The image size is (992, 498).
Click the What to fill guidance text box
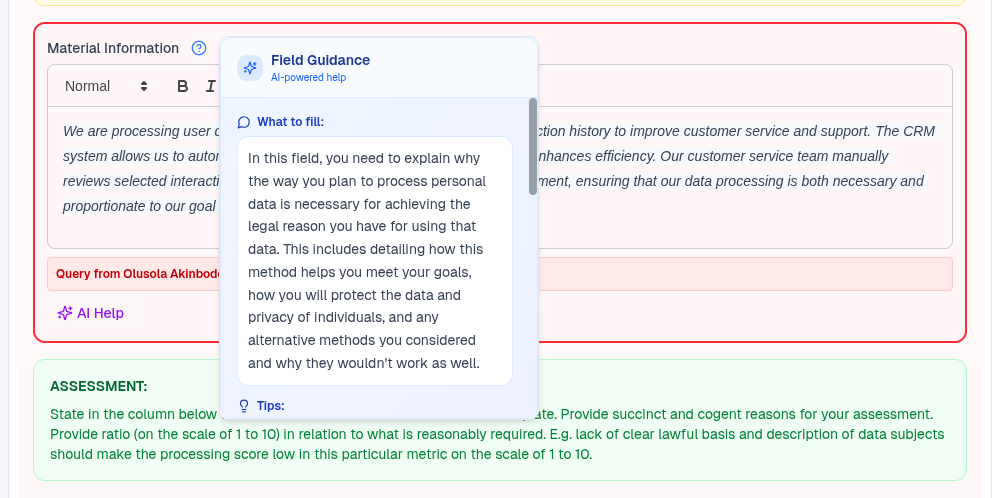tap(375, 260)
